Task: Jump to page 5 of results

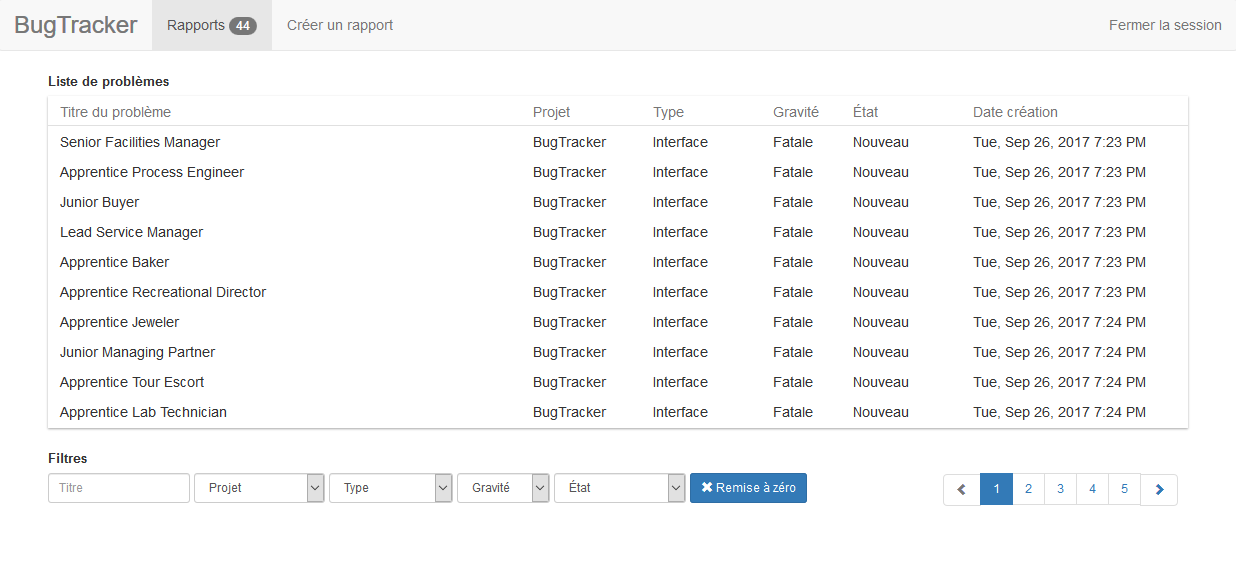Action: tap(1124, 489)
